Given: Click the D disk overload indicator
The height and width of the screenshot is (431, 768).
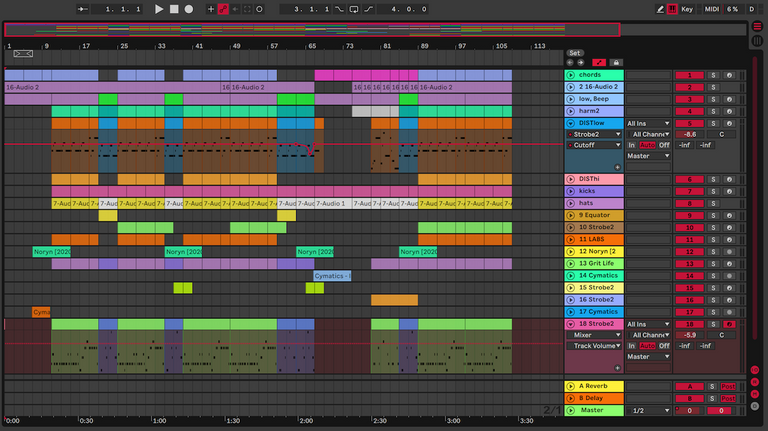Looking at the screenshot, I should [751, 9].
